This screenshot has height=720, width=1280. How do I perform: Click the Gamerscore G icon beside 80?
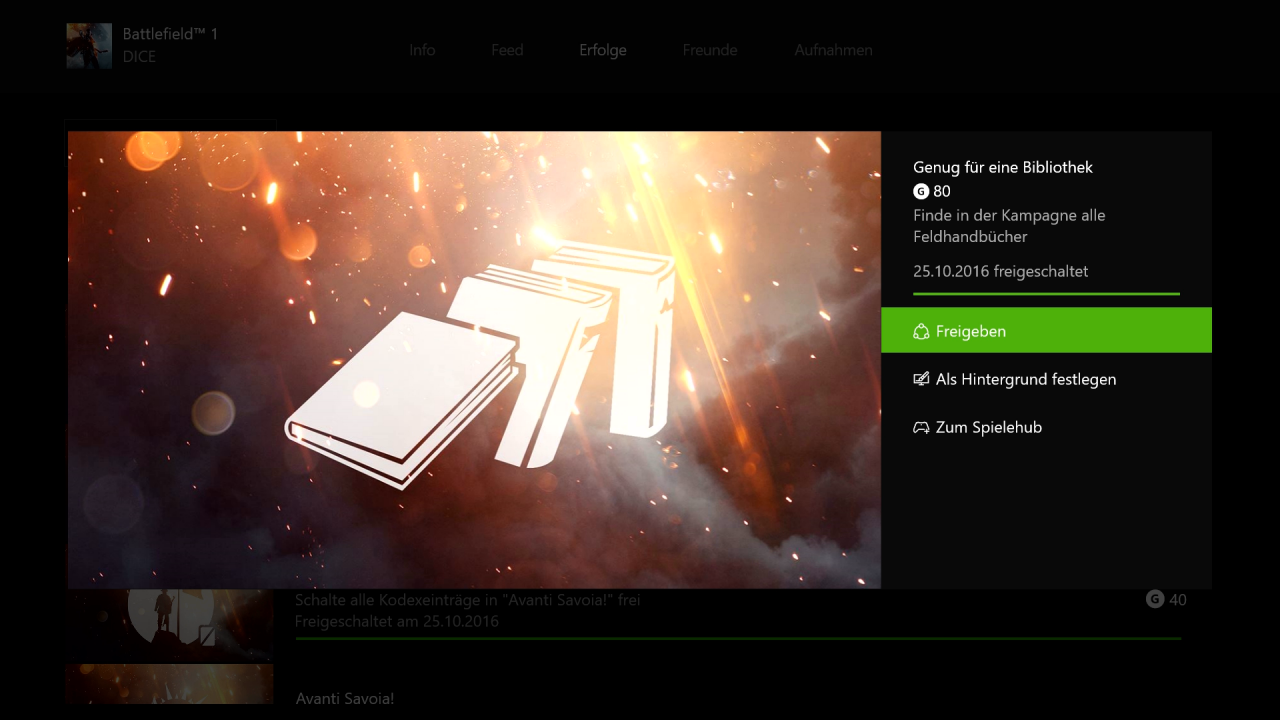pyautogui.click(x=921, y=191)
